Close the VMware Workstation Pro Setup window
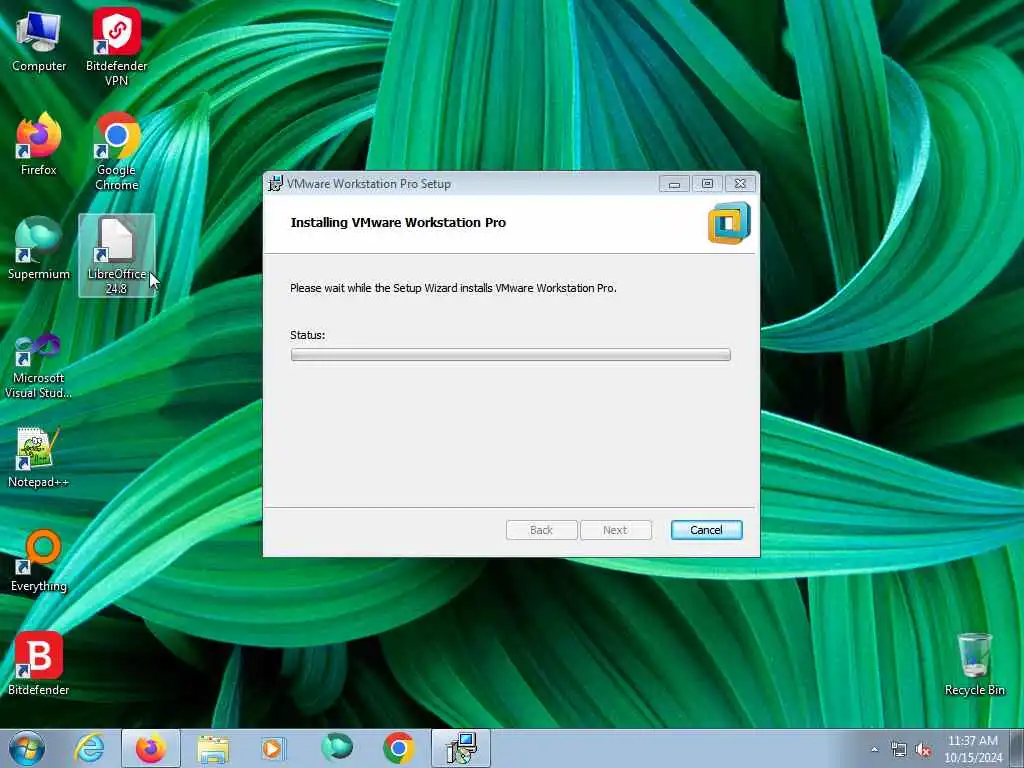Image resolution: width=1024 pixels, height=768 pixels. click(x=740, y=184)
